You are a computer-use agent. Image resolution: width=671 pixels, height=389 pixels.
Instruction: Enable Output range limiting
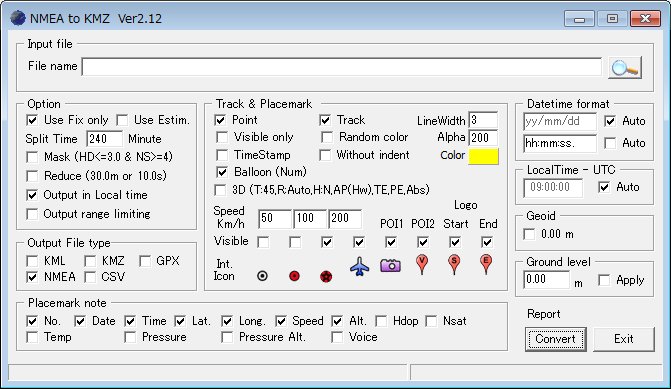[32, 214]
